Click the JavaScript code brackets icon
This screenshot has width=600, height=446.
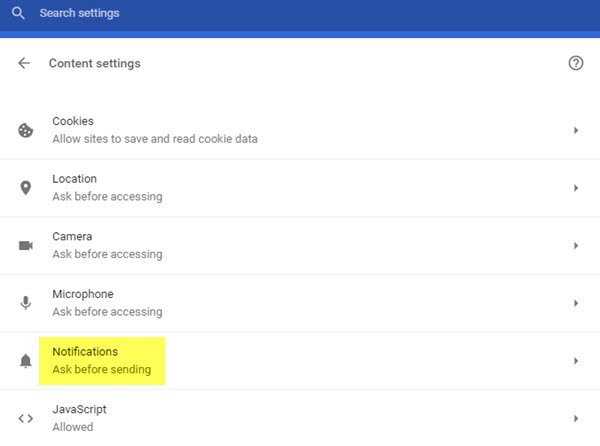coord(26,418)
